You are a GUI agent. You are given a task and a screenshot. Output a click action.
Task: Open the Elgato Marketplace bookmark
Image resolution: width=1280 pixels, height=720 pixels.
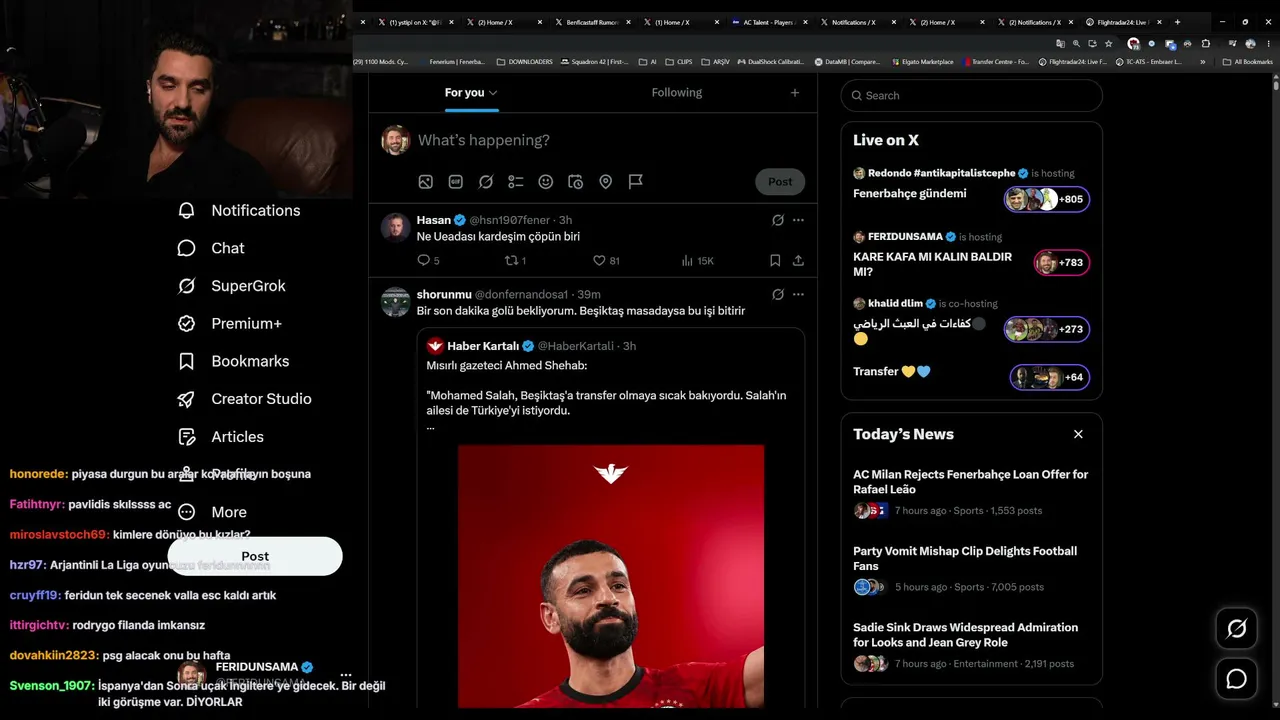[923, 62]
